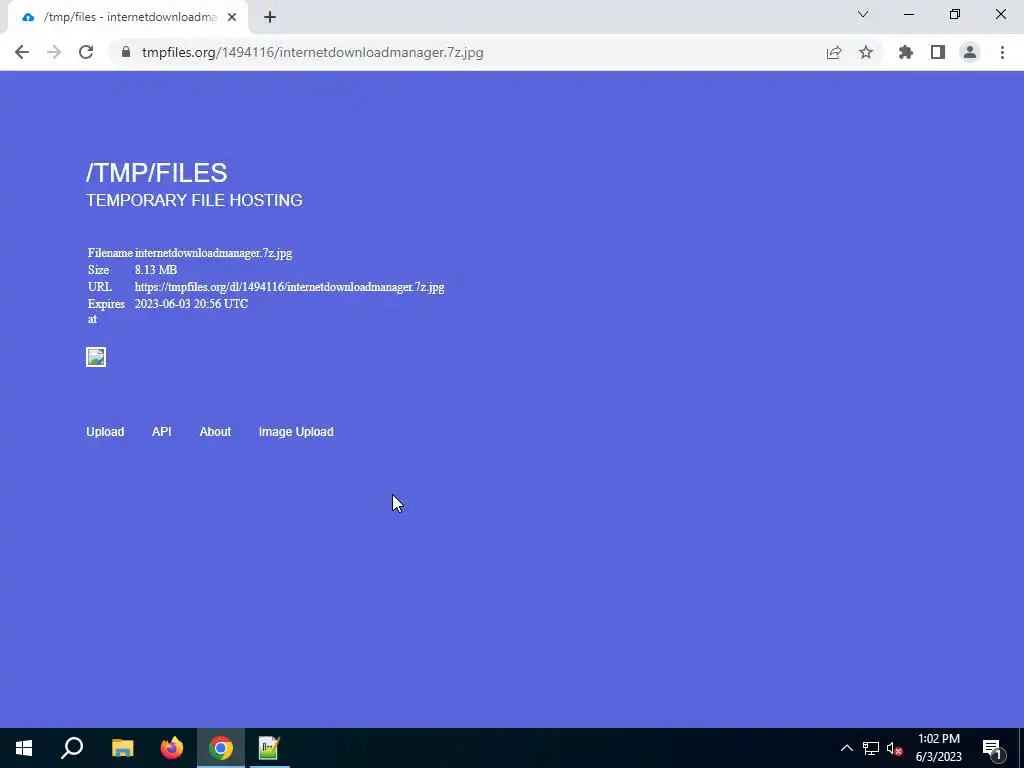Open the Windows Start menu
1024x768 pixels.
pyautogui.click(x=24, y=748)
